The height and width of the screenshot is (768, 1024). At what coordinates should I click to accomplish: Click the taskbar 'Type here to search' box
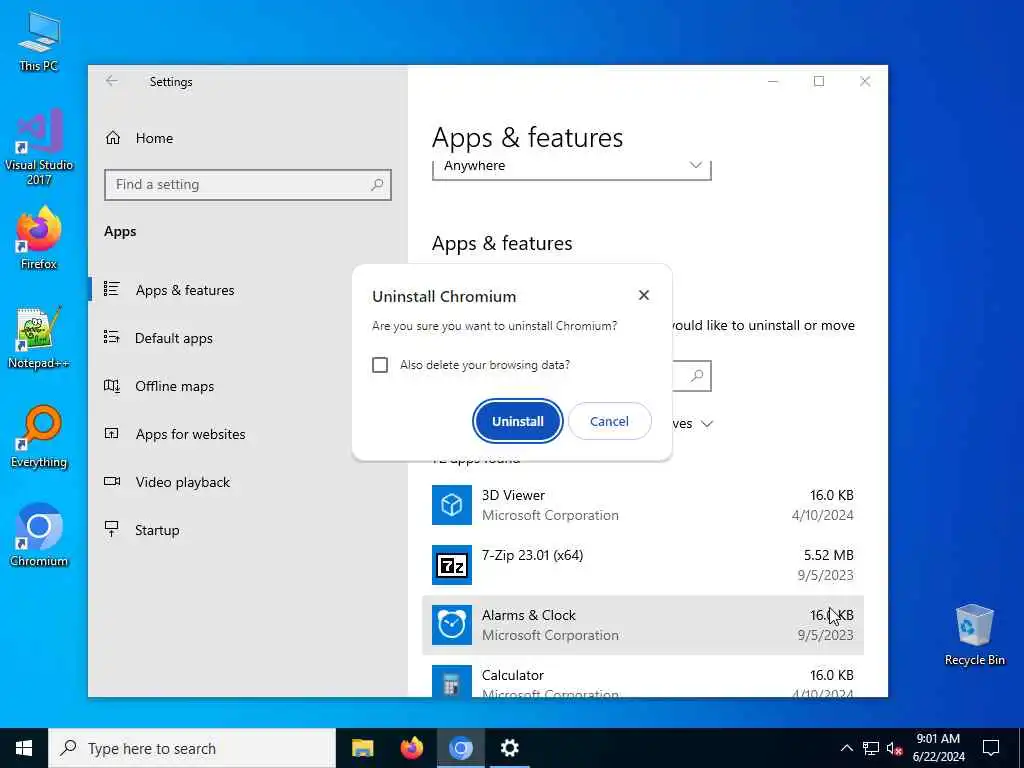click(x=191, y=748)
